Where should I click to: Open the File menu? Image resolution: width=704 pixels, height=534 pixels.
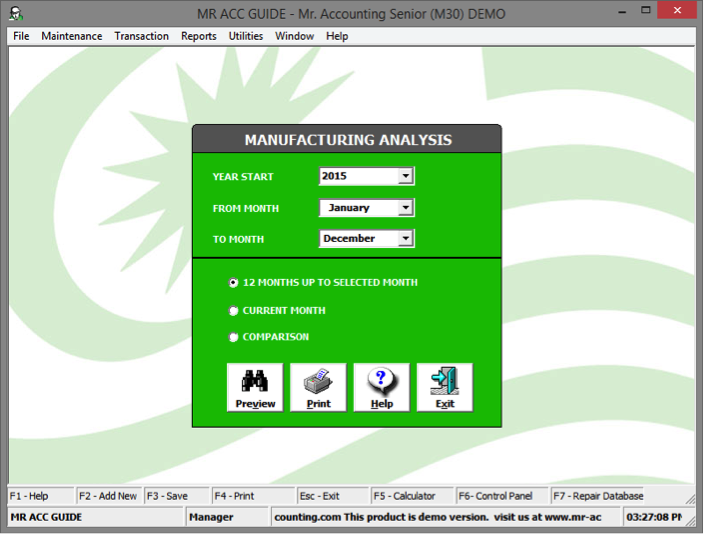click(21, 36)
